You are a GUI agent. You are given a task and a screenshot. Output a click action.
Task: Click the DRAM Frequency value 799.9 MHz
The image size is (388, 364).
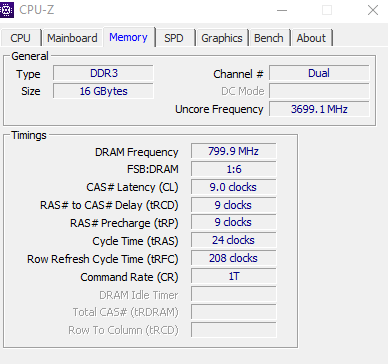click(x=234, y=151)
